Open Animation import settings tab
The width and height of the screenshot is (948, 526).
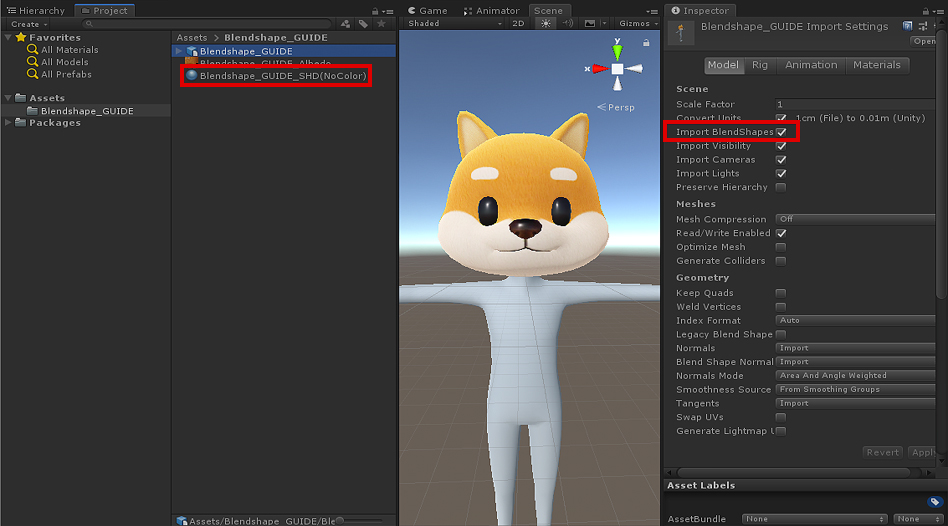pyautogui.click(x=811, y=65)
